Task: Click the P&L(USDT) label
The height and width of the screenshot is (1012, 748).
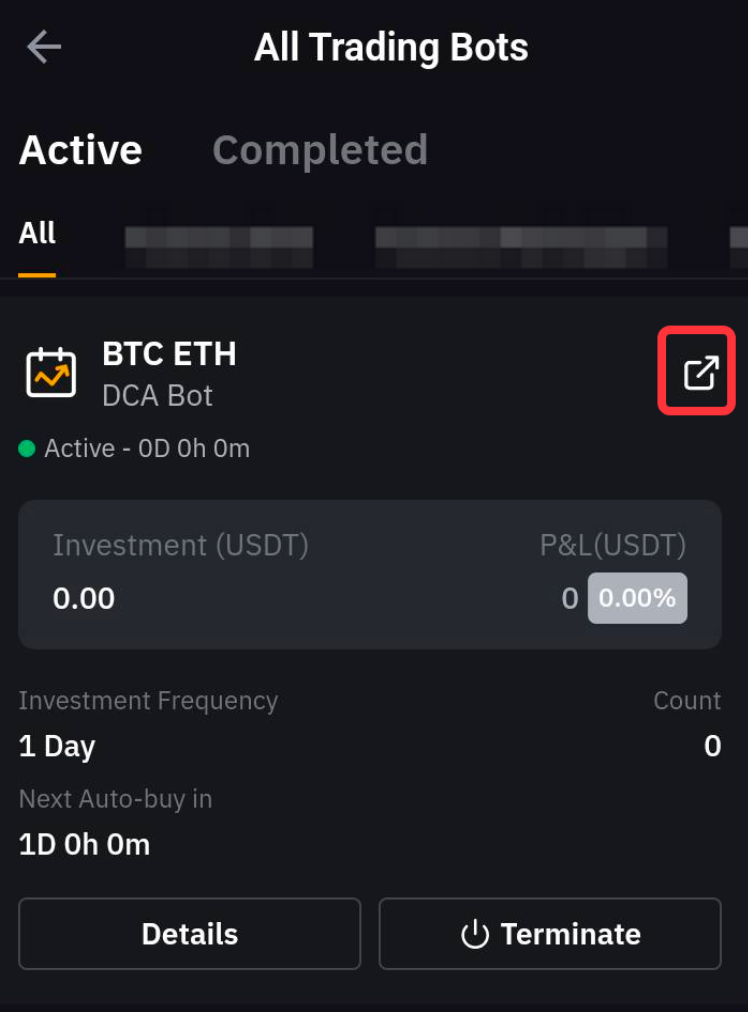Action: point(613,545)
